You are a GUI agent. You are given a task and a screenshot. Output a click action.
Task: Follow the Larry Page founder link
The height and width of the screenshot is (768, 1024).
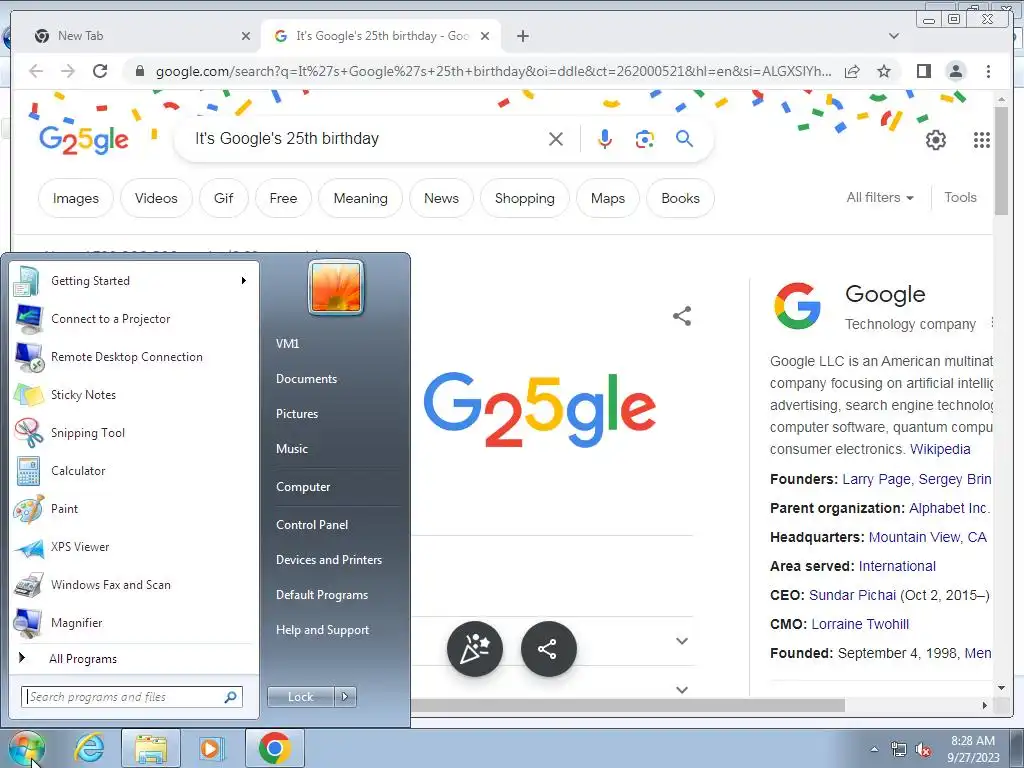click(x=876, y=479)
